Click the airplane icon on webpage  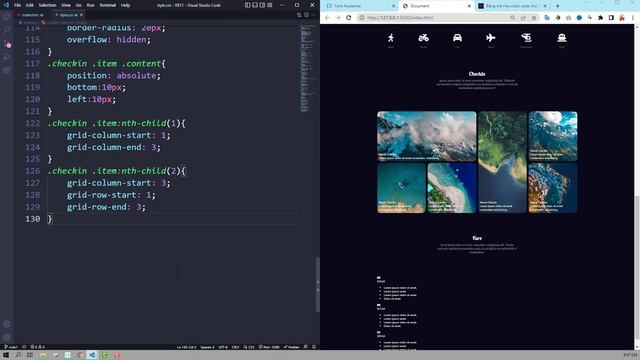pos(491,38)
